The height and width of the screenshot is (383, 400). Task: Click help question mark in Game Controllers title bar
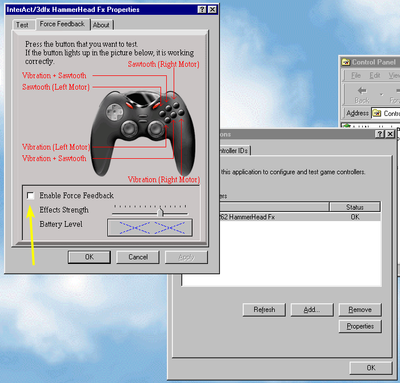pos(379,134)
